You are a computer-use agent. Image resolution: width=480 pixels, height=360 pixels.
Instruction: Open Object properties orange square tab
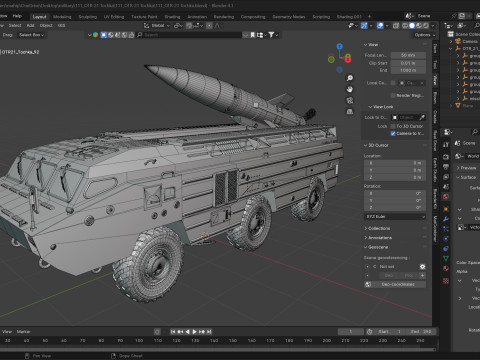(446, 209)
